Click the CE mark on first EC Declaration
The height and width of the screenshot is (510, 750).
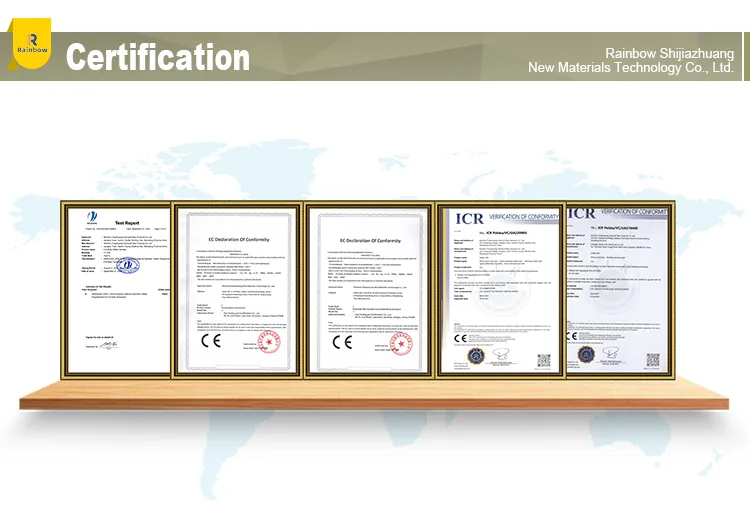point(210,341)
